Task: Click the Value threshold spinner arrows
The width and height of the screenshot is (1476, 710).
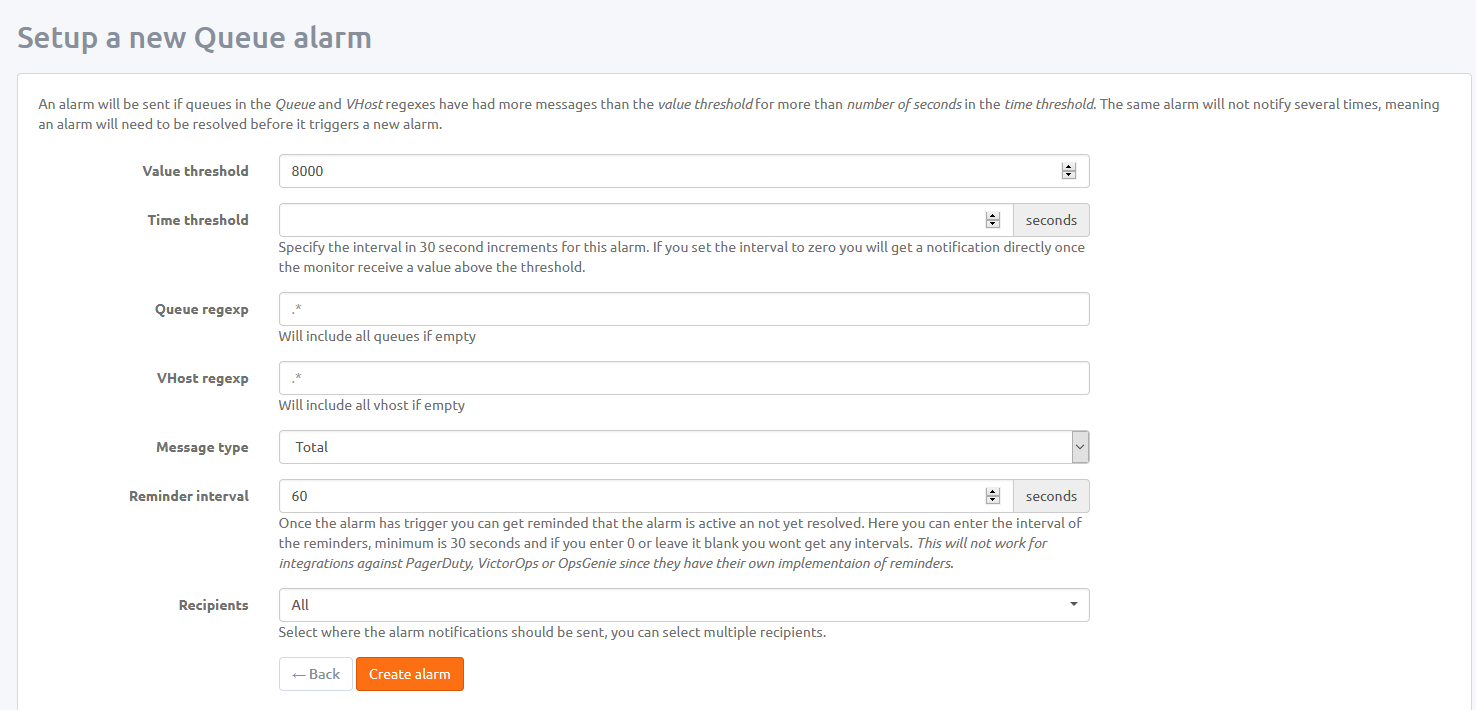Action: point(1069,171)
